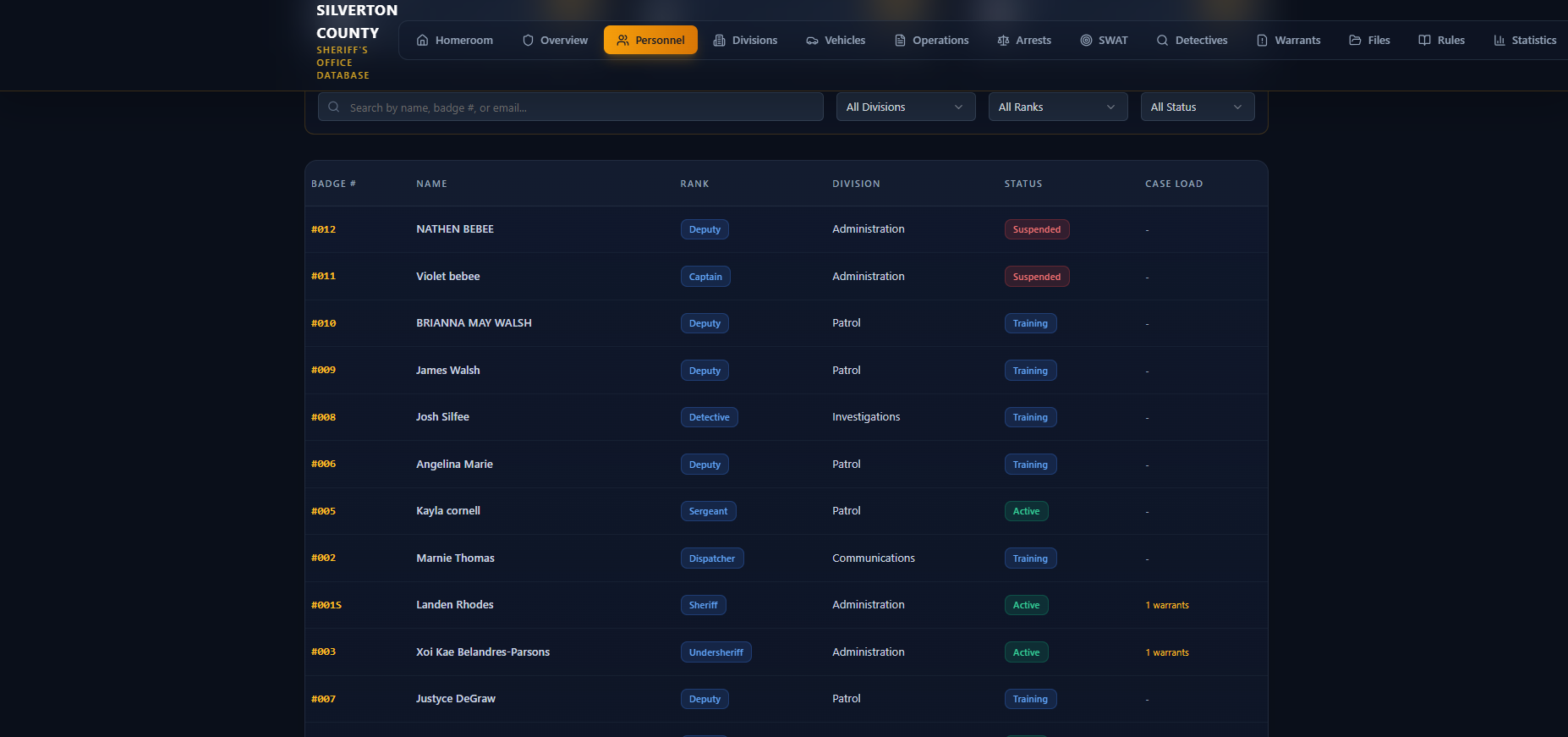Open the Homeroom tab
The image size is (1568, 737).
(x=455, y=40)
